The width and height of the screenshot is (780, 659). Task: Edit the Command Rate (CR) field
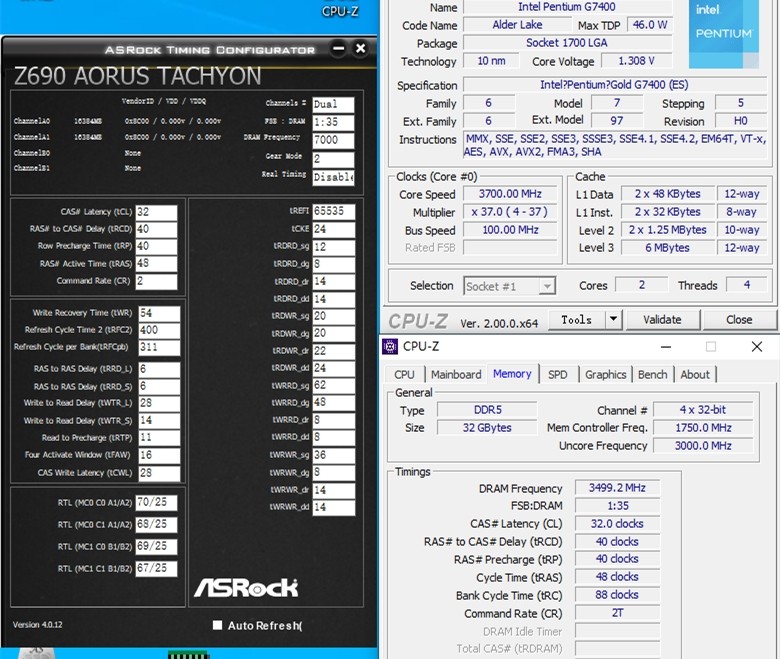157,281
